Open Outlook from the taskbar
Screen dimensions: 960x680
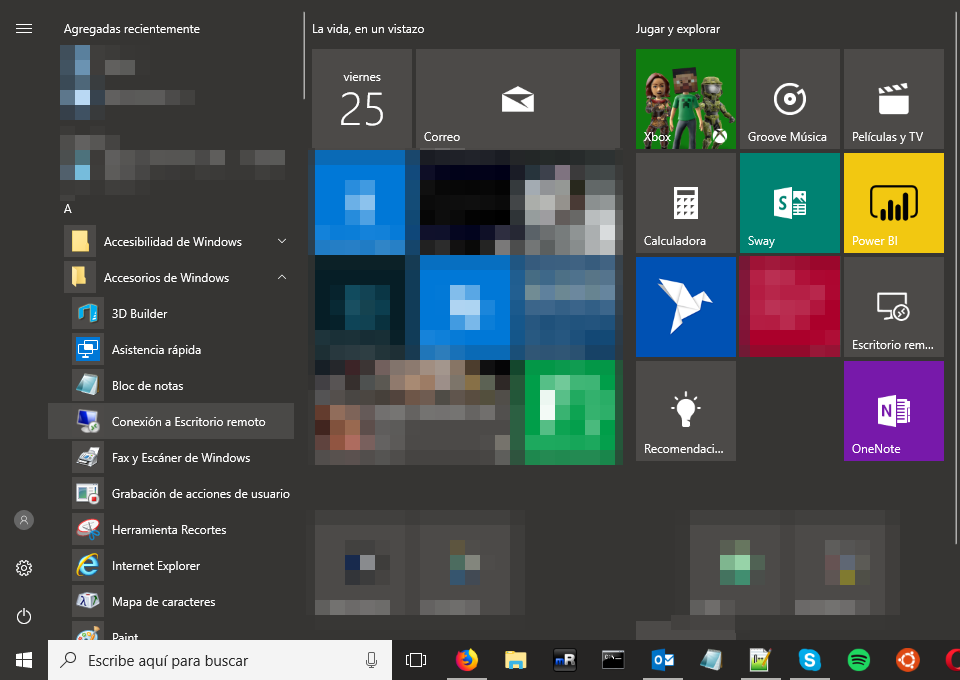(662, 660)
